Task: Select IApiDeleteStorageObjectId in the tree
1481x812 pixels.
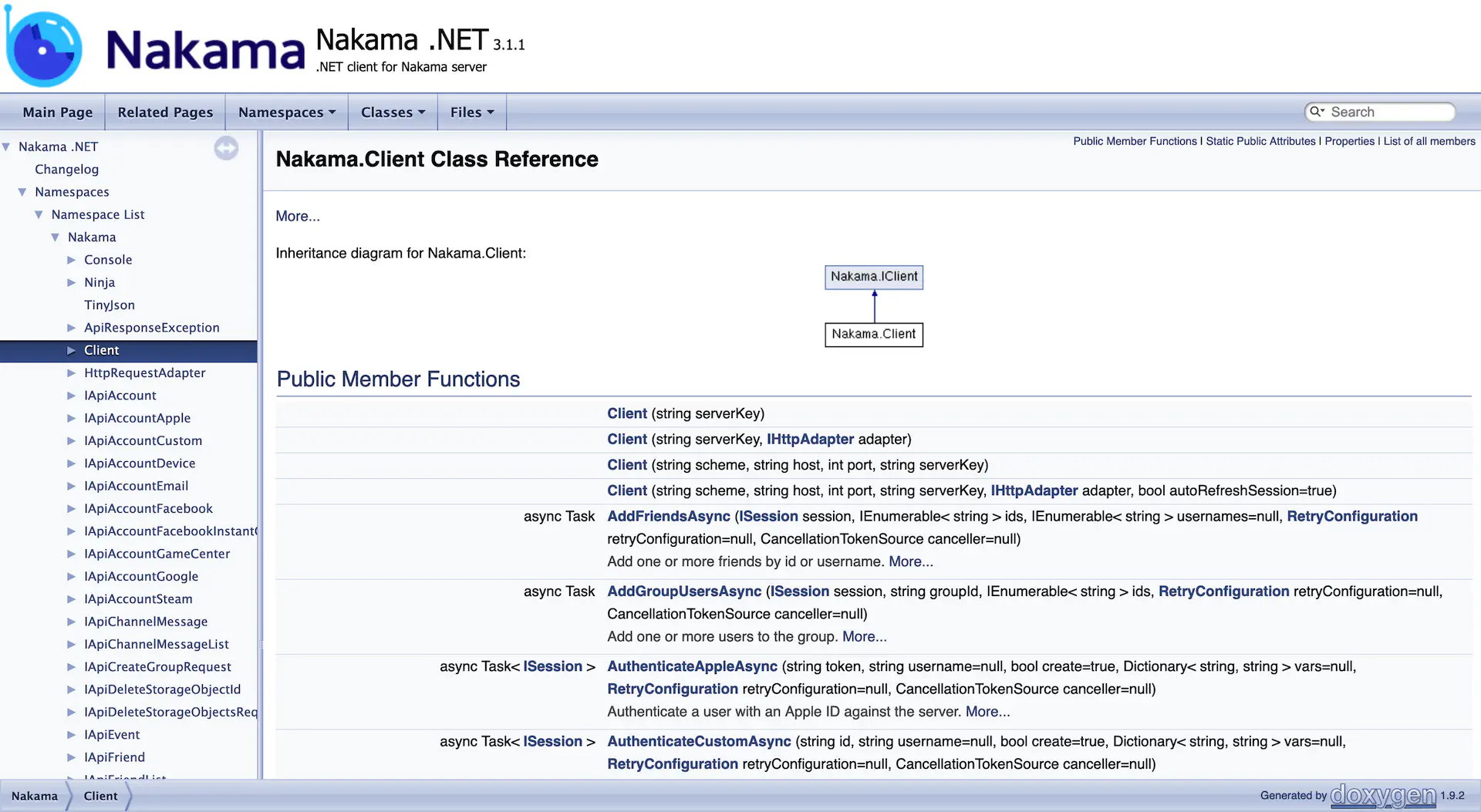Action: coord(162,689)
